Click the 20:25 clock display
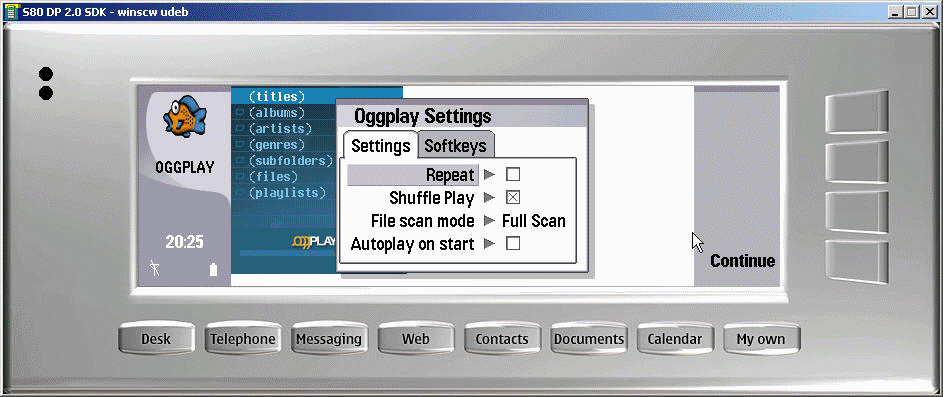This screenshot has height=397, width=943. pos(185,242)
